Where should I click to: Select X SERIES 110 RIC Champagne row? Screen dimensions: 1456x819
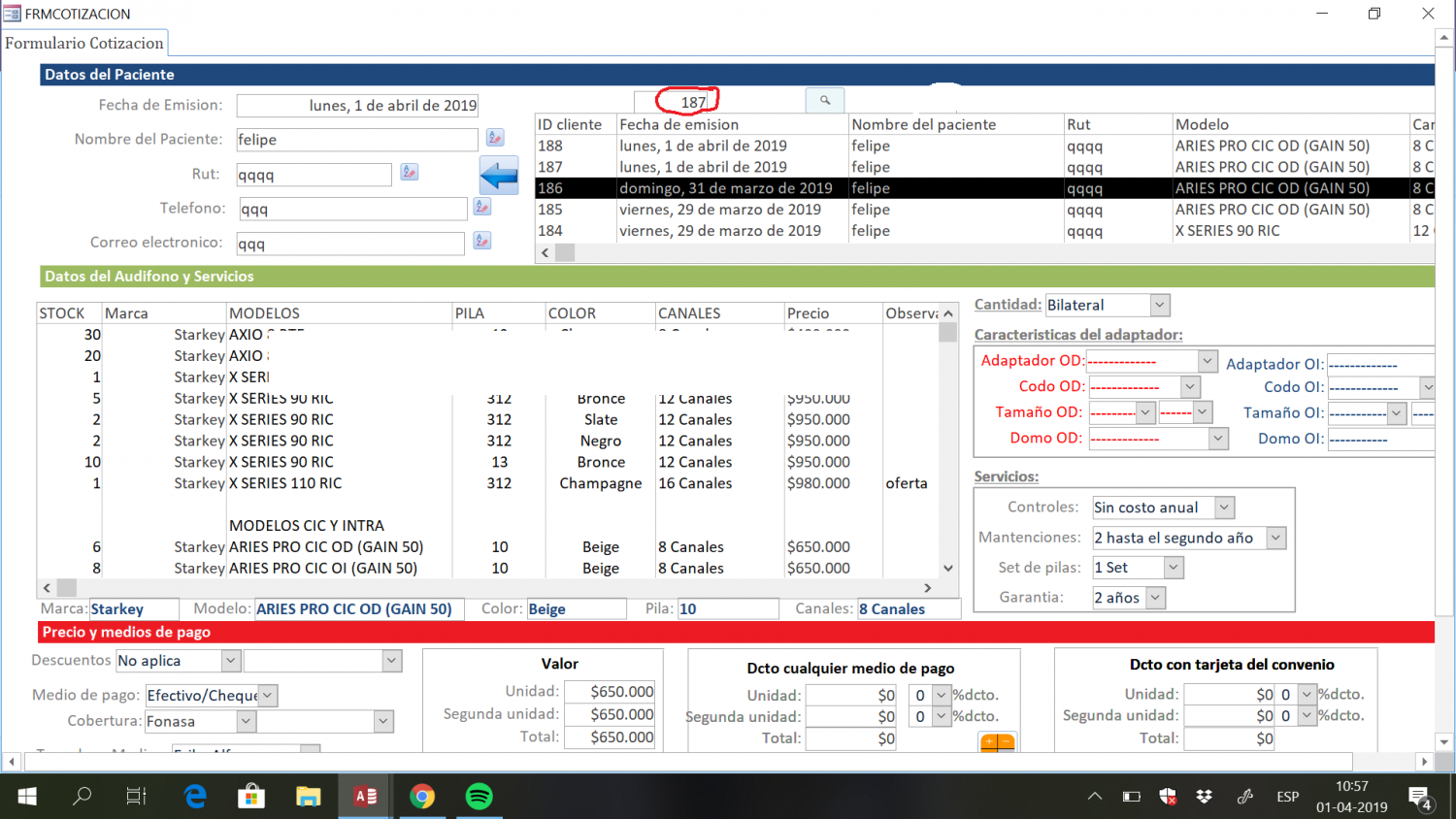[x=487, y=483]
